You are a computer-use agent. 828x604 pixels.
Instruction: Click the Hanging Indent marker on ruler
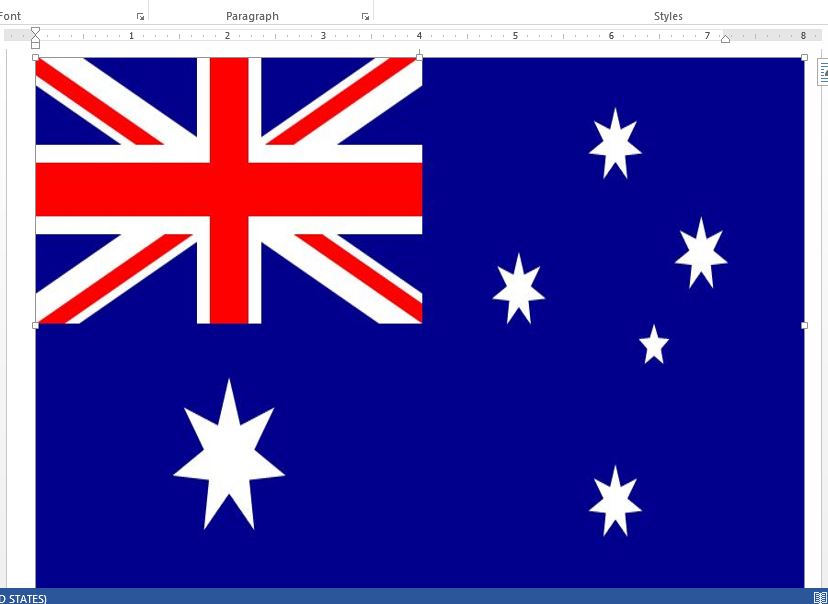pyautogui.click(x=35, y=39)
